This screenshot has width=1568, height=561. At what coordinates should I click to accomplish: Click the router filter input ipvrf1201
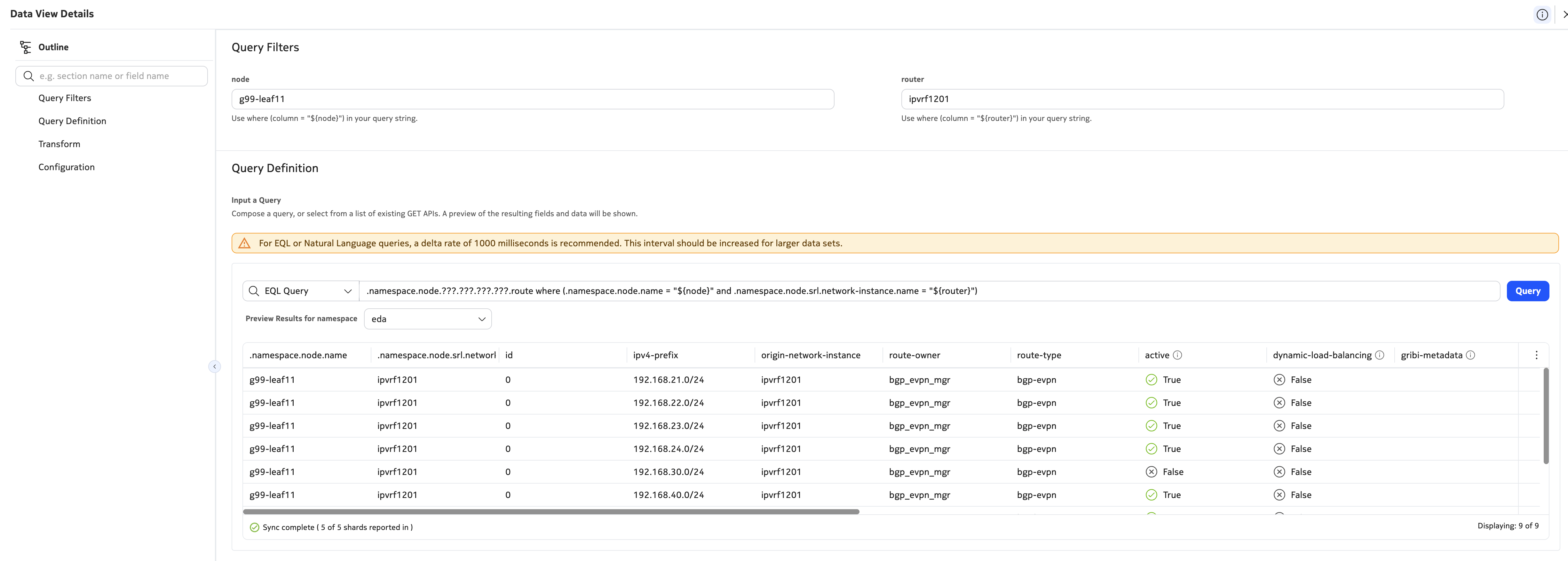[x=1202, y=99]
